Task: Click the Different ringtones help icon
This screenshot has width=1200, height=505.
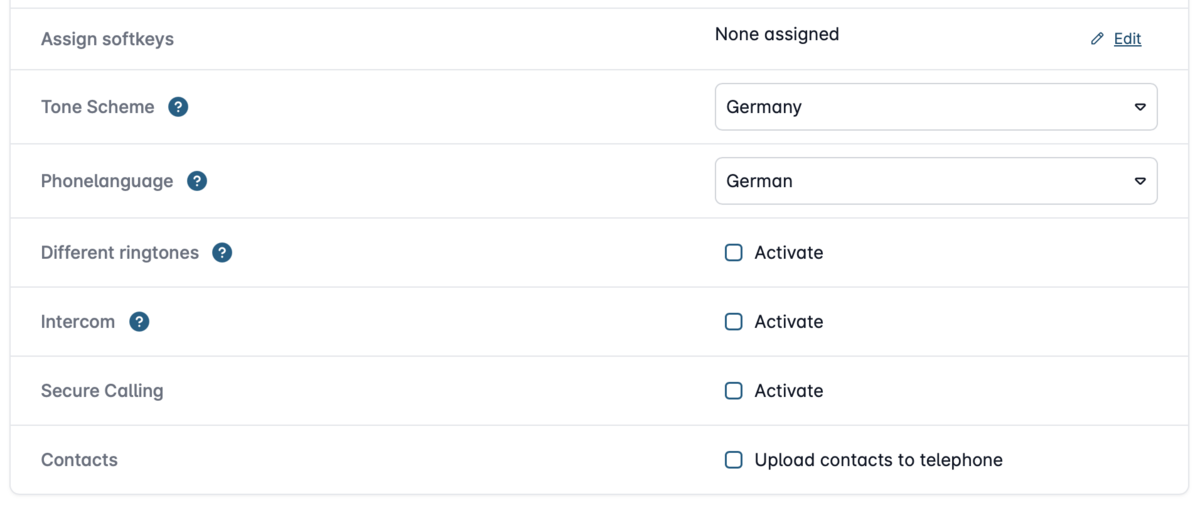Action: 222,253
